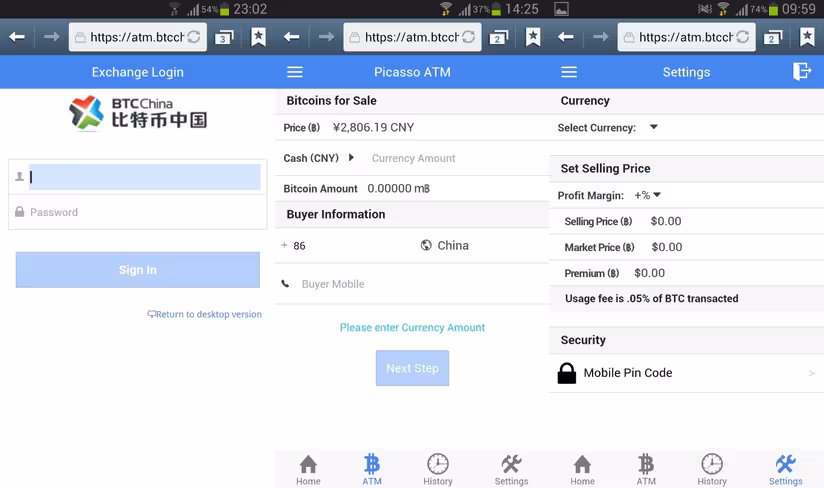The width and height of the screenshot is (824, 488).
Task: Click Bitcoin Amount 0.00000 mB value
Action: point(398,189)
